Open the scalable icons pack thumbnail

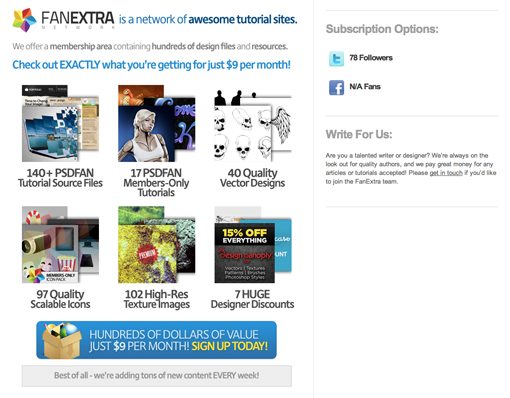tap(60, 244)
